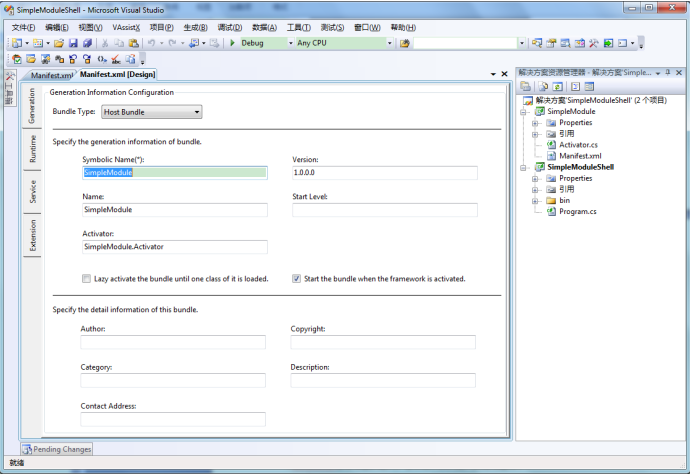This screenshot has width=690, height=475.
Task: Save Manifest.xml with the Save icon
Action: tap(73, 43)
